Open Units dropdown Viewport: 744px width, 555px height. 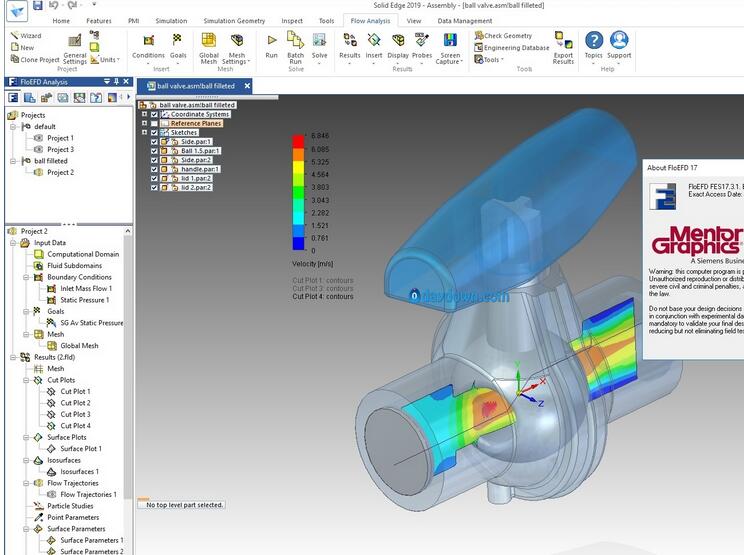tap(105, 60)
